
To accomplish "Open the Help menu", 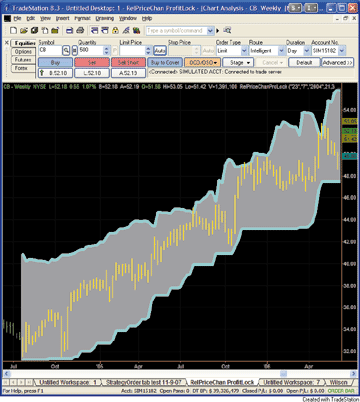I will (147, 18).
